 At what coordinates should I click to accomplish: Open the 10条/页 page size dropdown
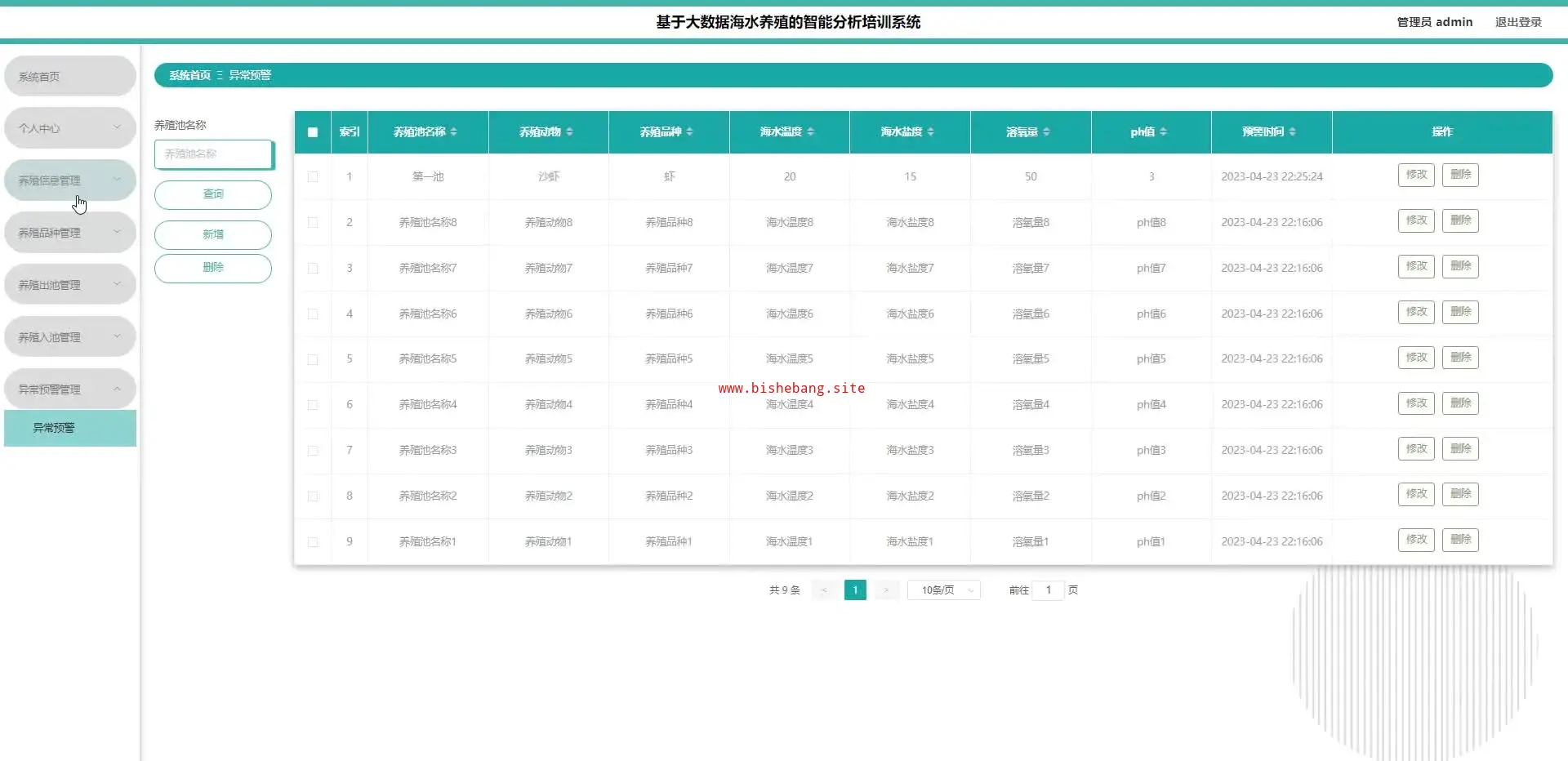(944, 590)
